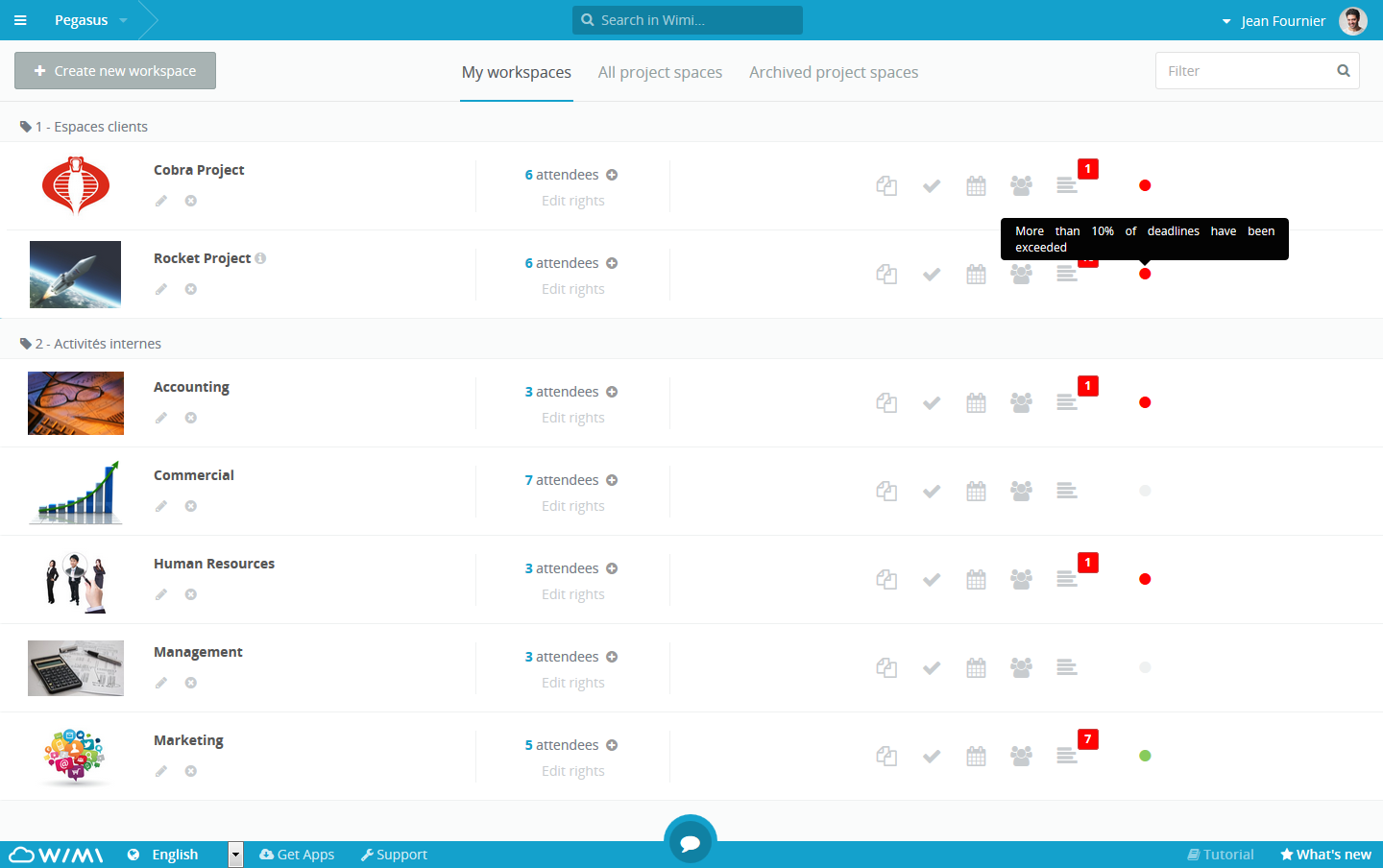Click the green status dot for Marketing
Viewport: 1383px width, 868px height.
1145,756
